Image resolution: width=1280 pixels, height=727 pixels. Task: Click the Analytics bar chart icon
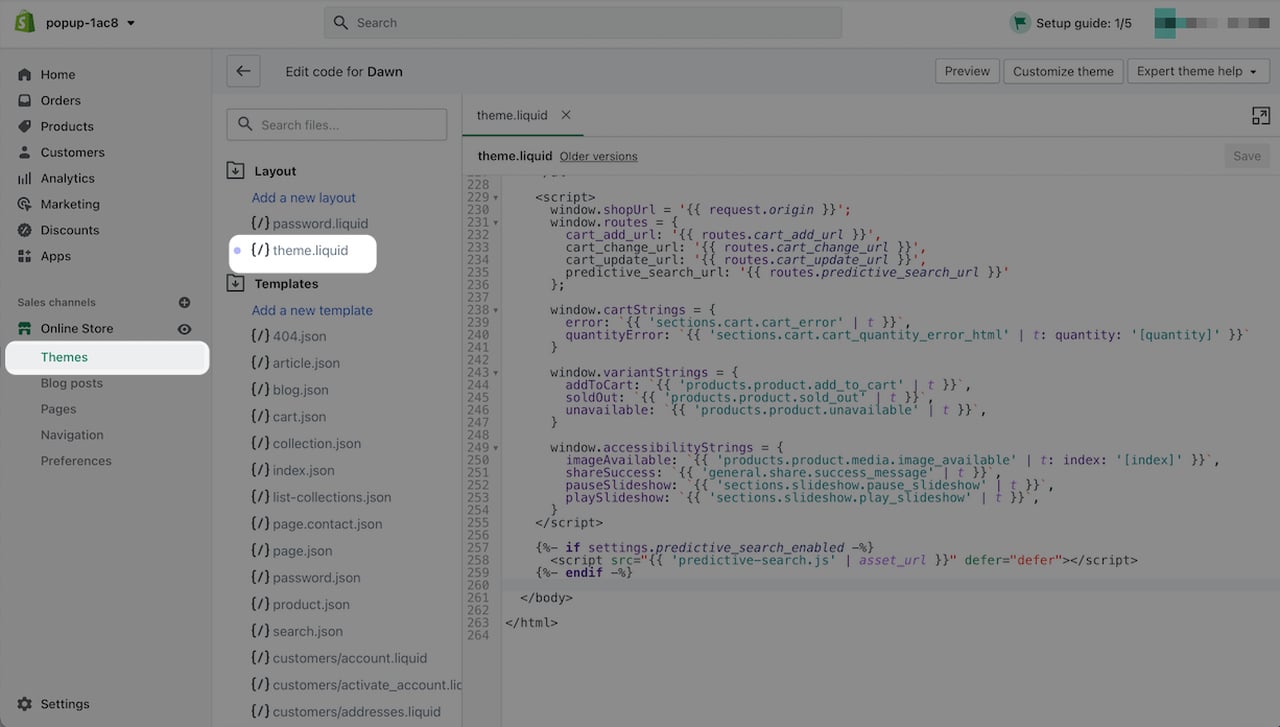[x=25, y=178]
